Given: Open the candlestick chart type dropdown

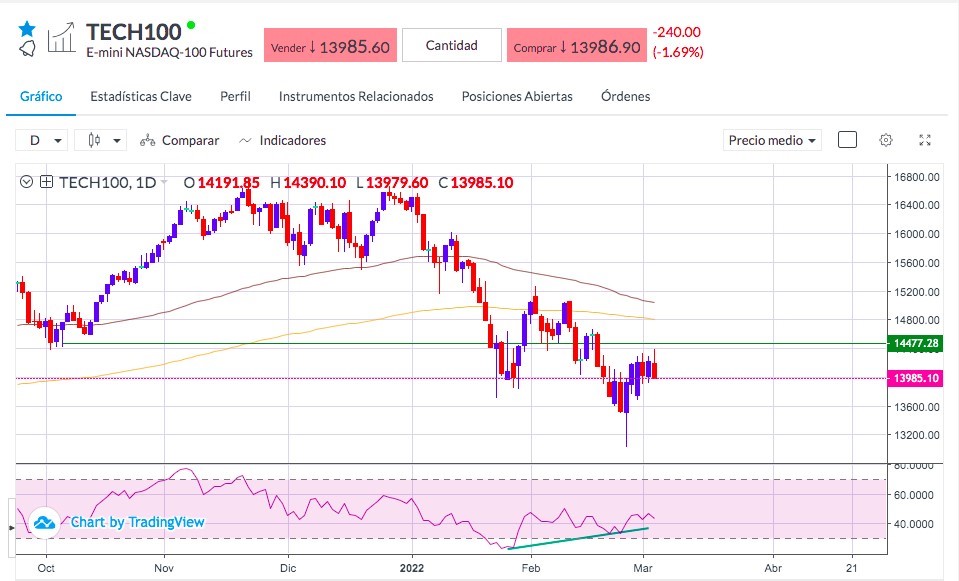Looking at the screenshot, I should point(100,140).
